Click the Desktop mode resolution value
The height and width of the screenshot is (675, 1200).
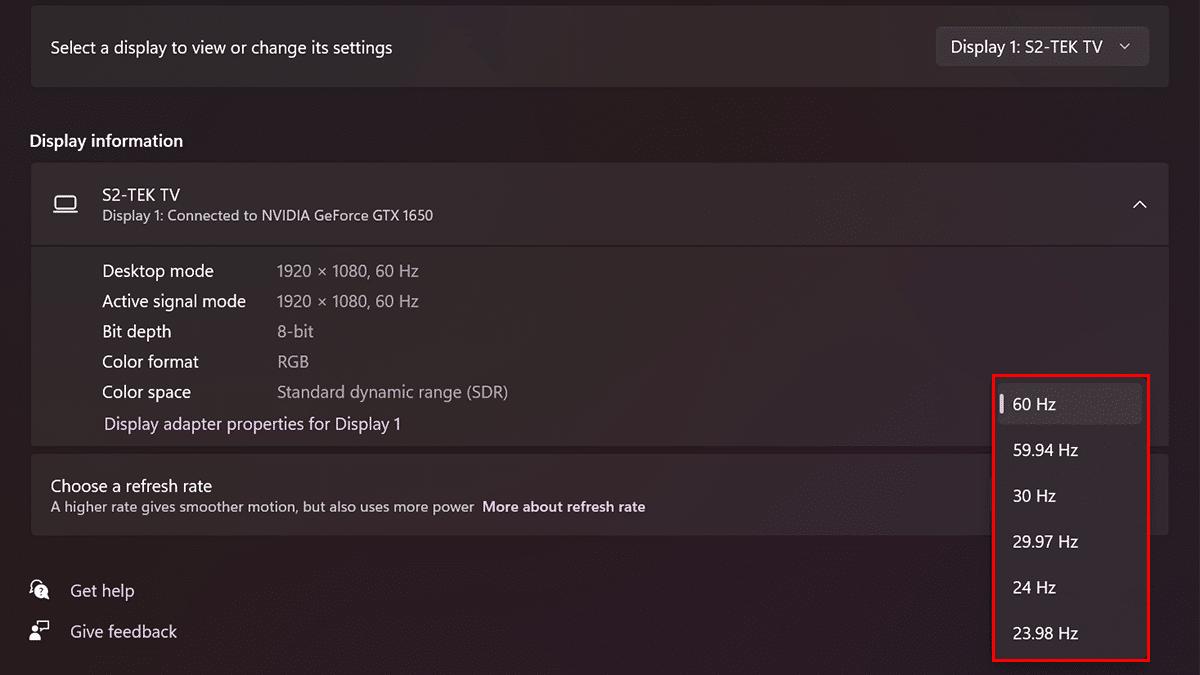coord(347,271)
